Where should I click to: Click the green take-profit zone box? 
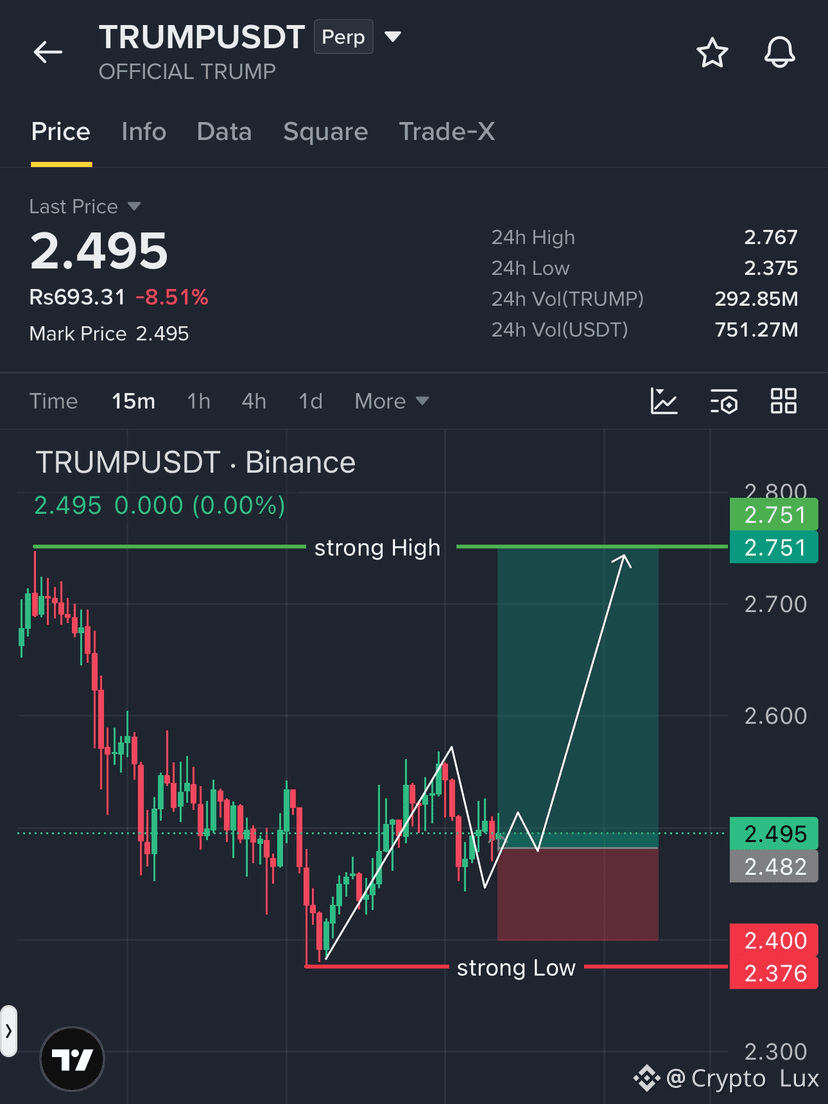click(x=578, y=697)
